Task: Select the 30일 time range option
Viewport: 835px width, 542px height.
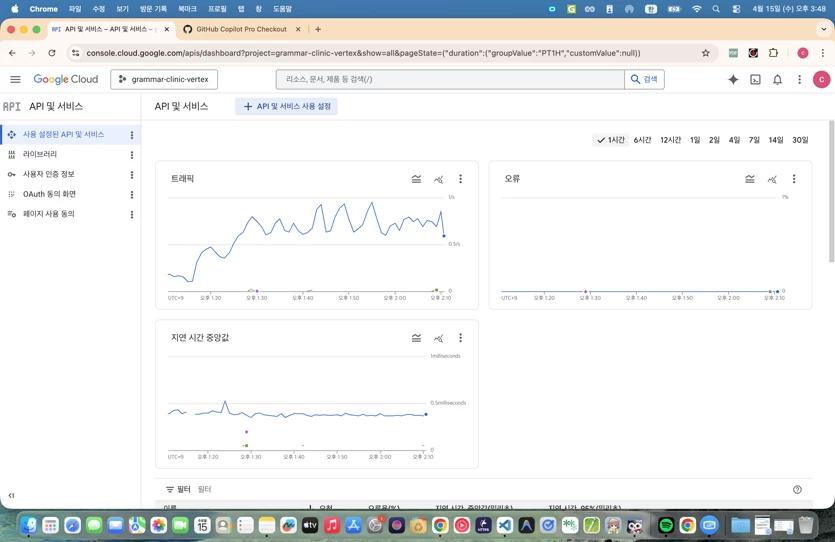Action: point(800,139)
